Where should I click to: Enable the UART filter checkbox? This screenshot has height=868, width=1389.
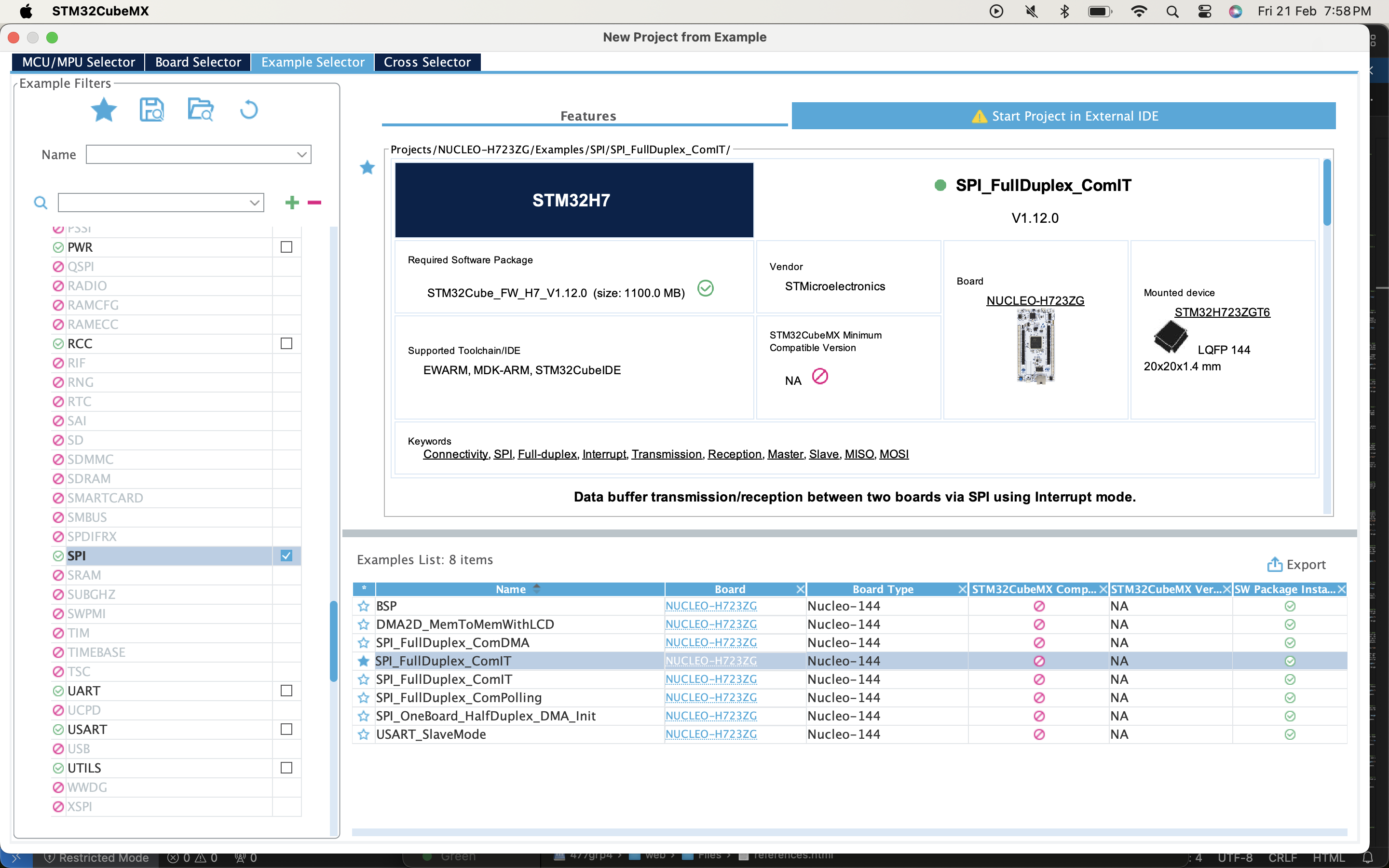click(x=286, y=691)
